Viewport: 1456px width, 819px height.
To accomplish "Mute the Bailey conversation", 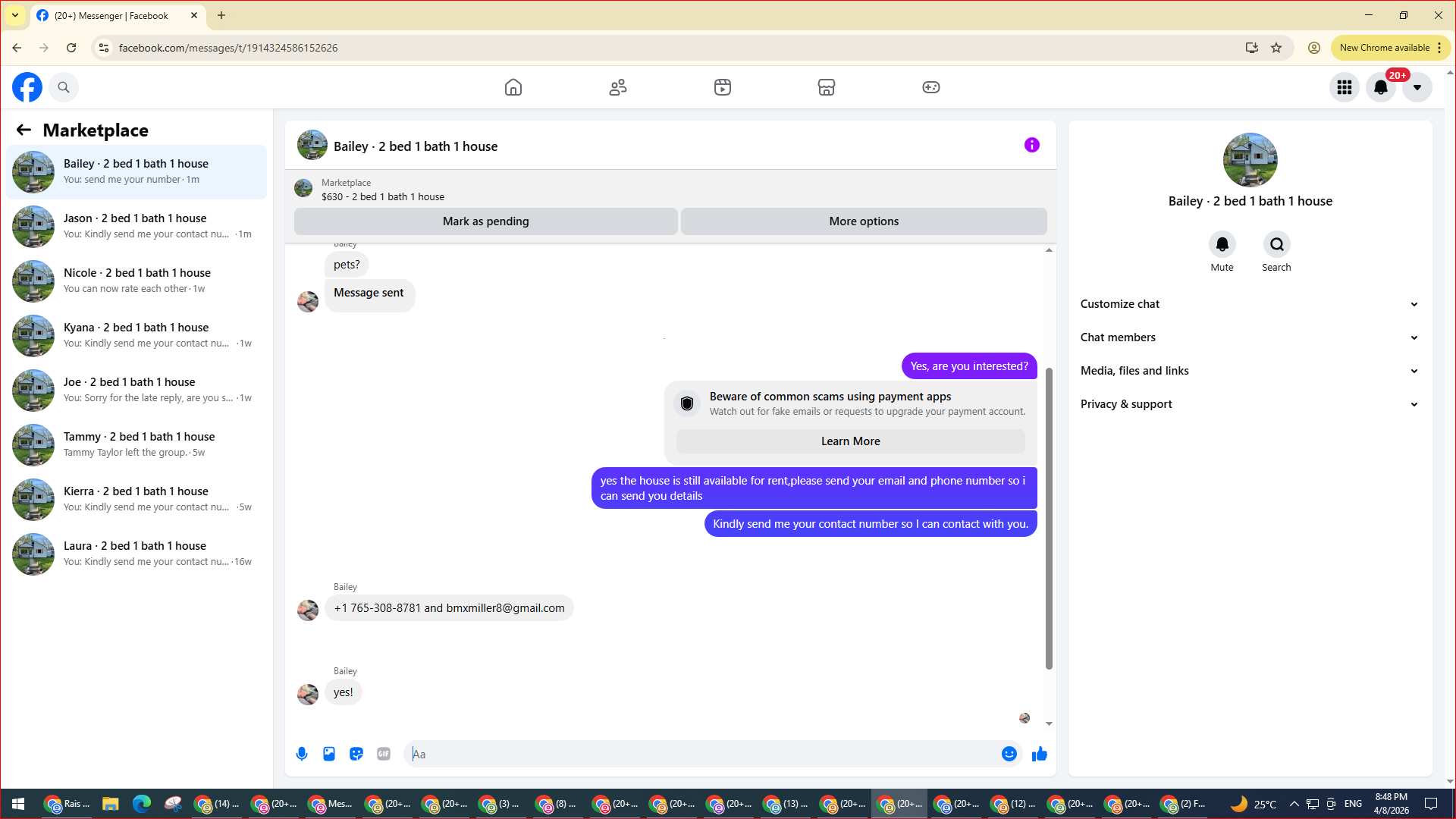I will (x=1222, y=244).
